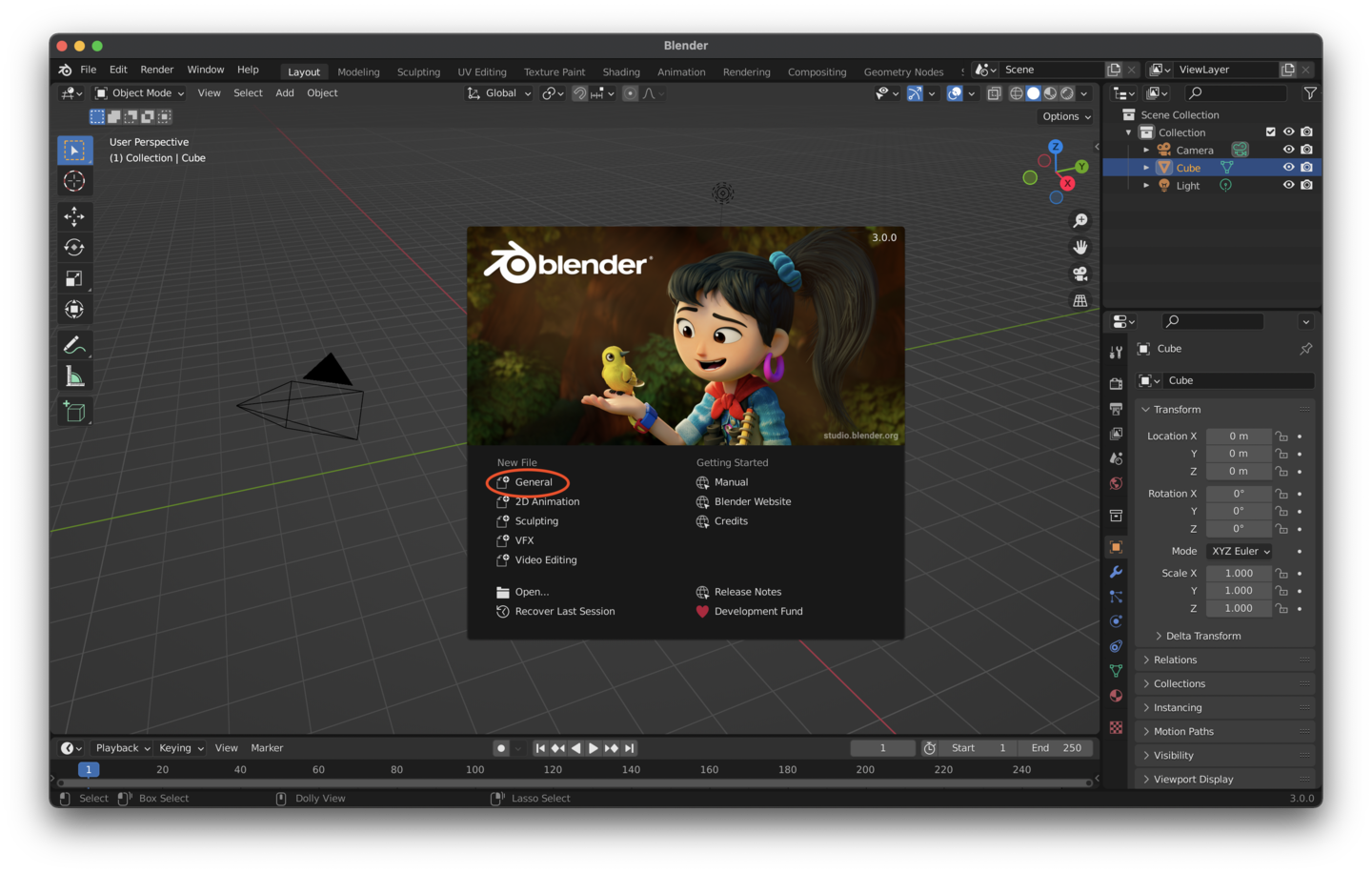This screenshot has width=1372, height=873.
Task: Switch to the Modeling workspace tab
Action: tap(358, 71)
